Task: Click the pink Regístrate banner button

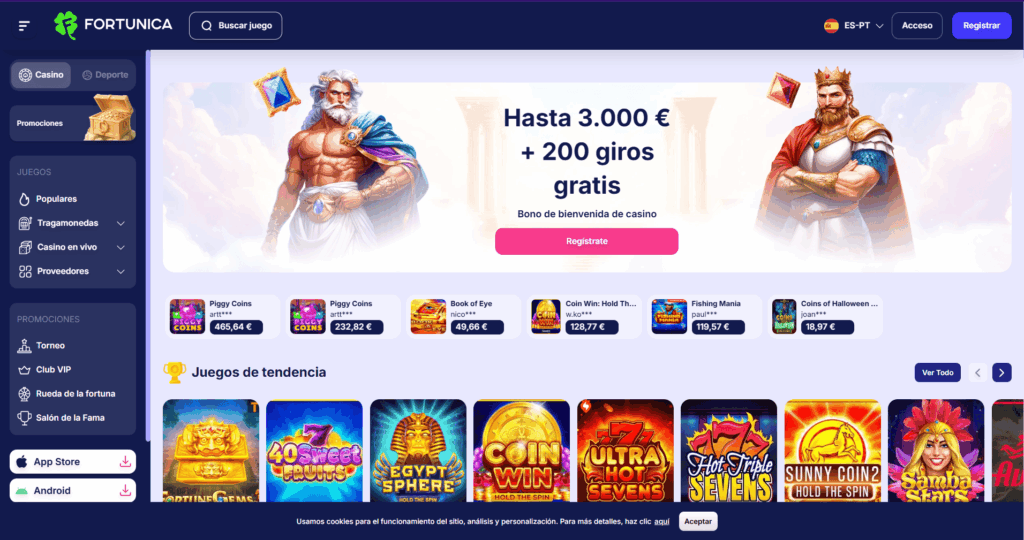Action: point(586,242)
